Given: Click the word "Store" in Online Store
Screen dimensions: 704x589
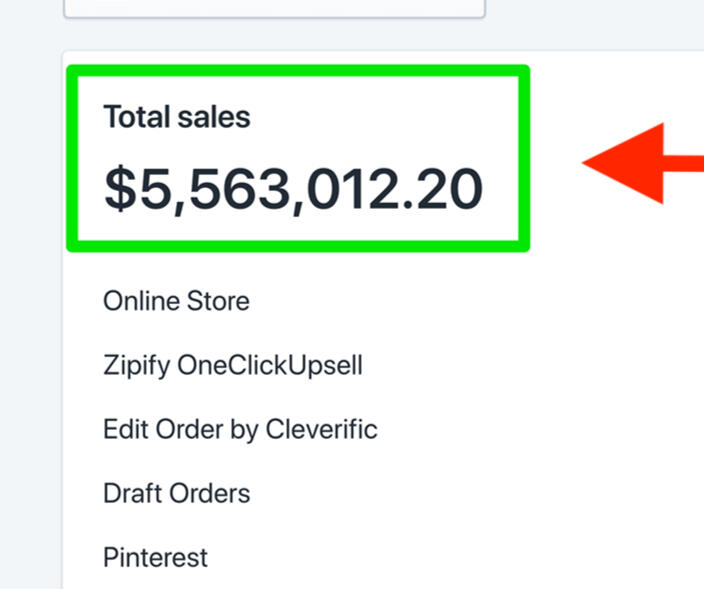Looking at the screenshot, I should coord(218,301).
